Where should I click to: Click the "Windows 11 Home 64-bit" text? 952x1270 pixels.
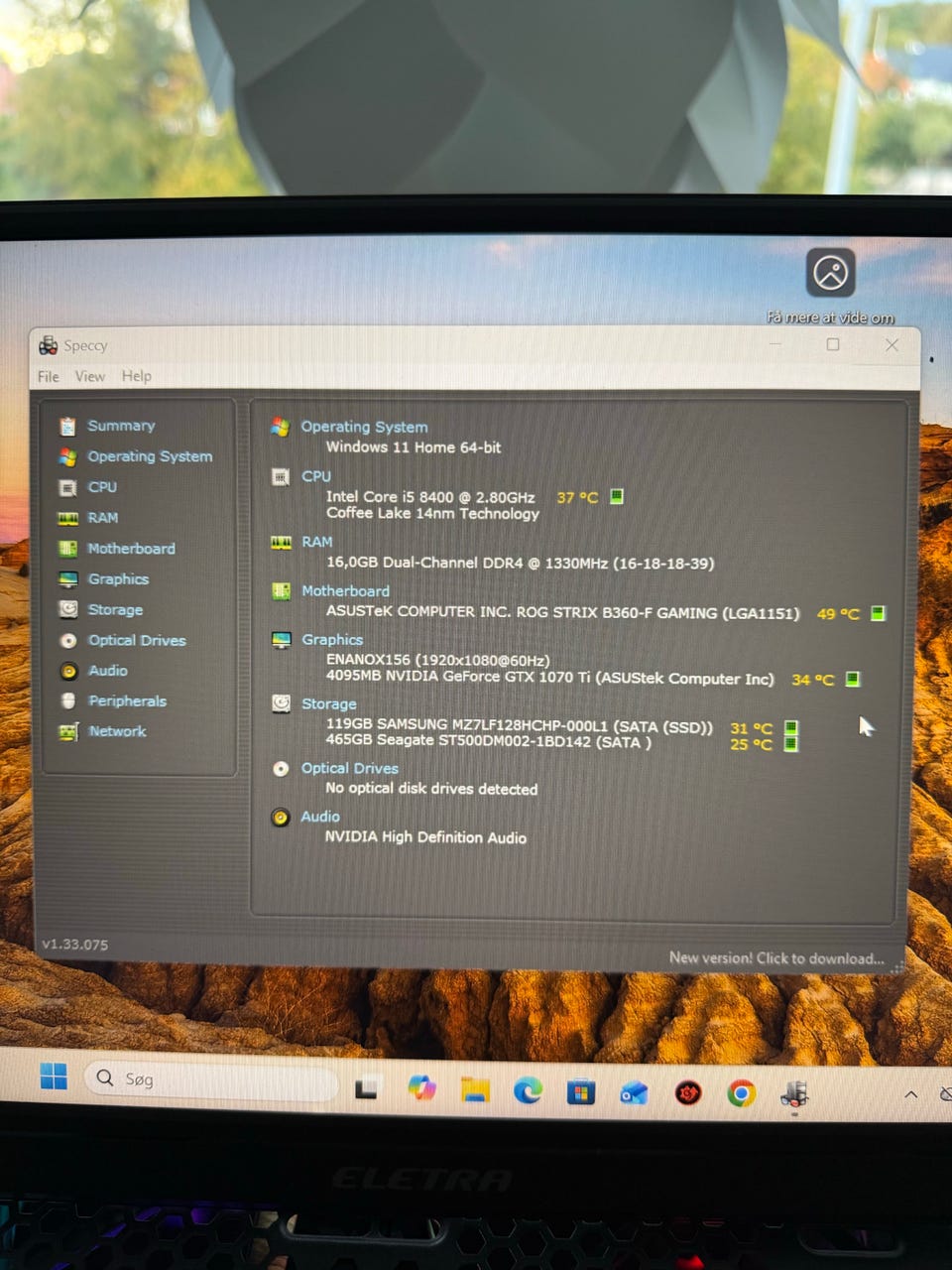pyautogui.click(x=414, y=447)
